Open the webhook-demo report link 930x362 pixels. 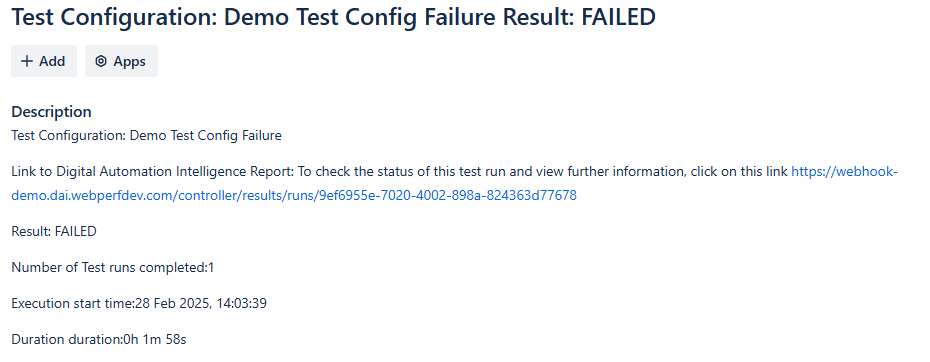pyautogui.click(x=455, y=183)
